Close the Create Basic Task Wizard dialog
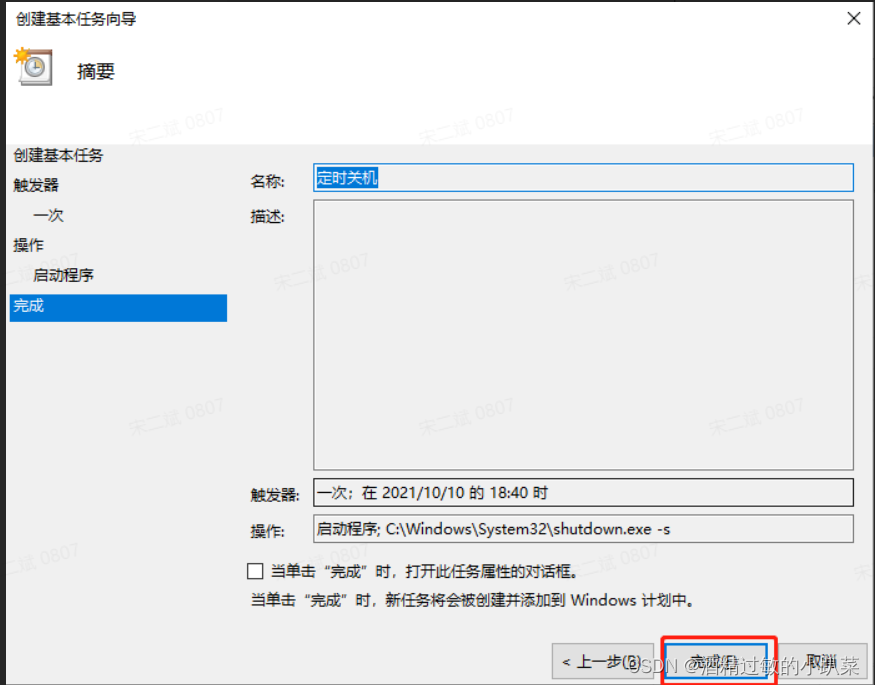 pyautogui.click(x=853, y=18)
